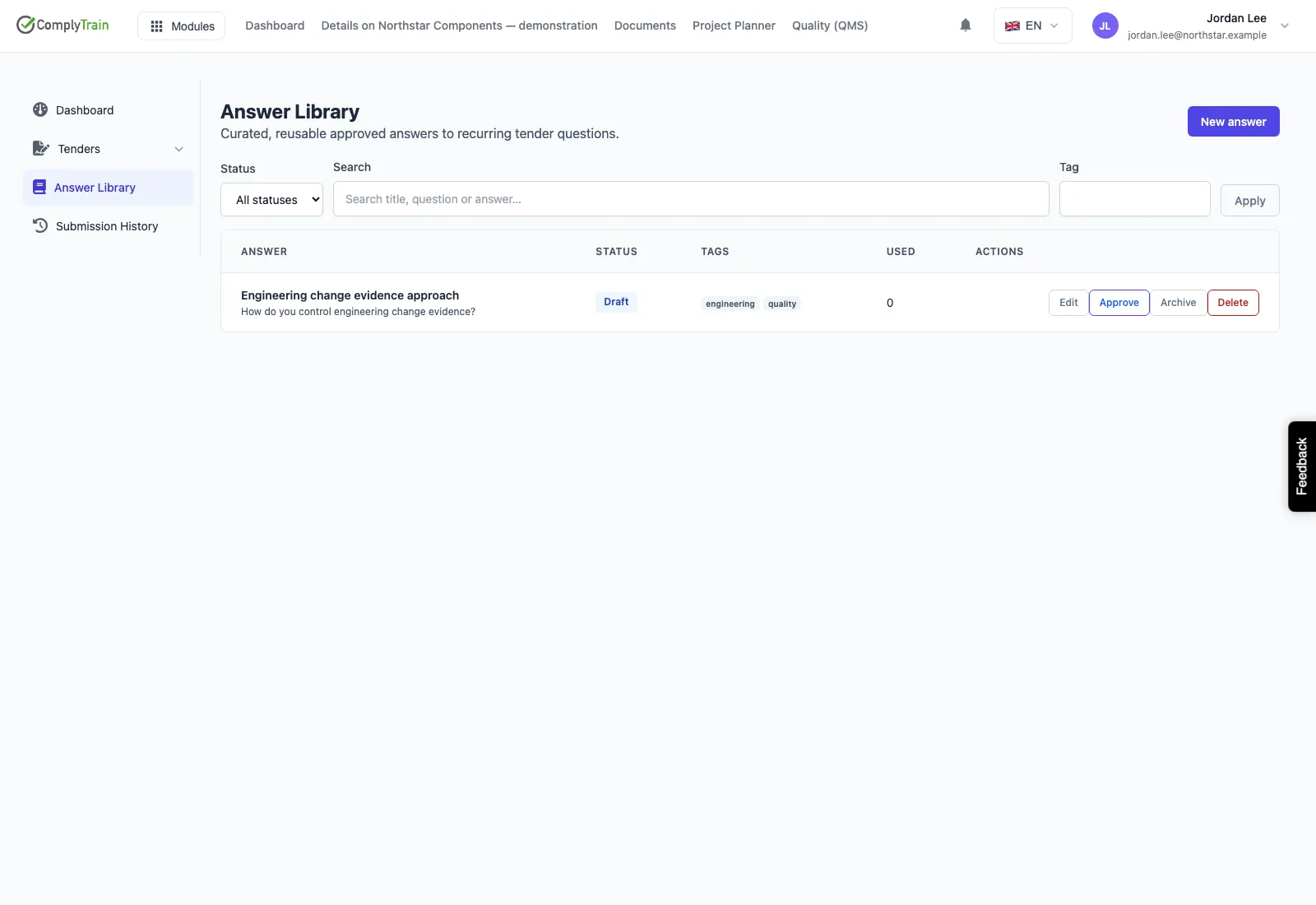Click the JL user avatar
The height and width of the screenshot is (905, 1316).
[1105, 26]
